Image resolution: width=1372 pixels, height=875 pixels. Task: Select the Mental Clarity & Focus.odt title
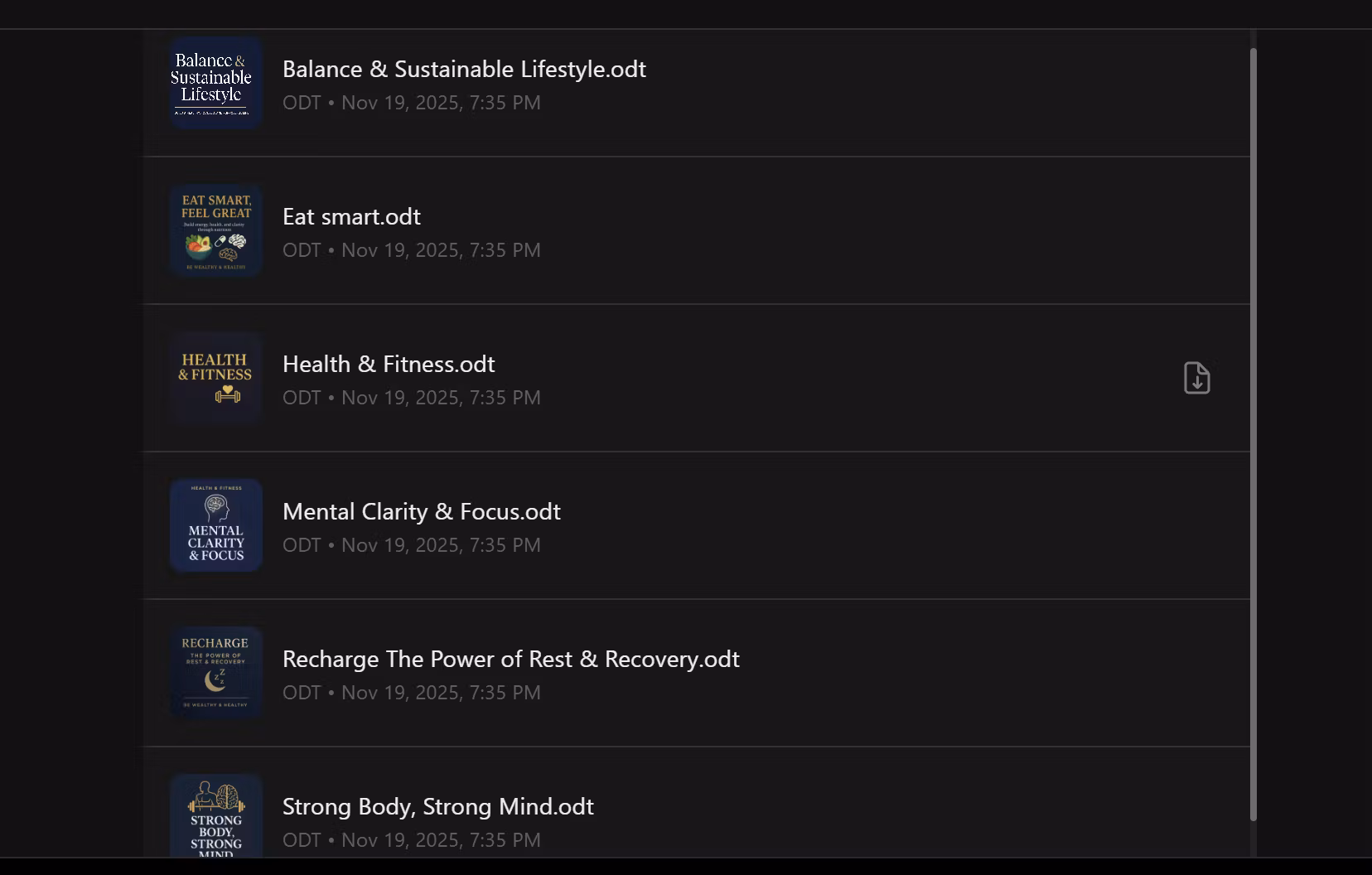click(421, 511)
